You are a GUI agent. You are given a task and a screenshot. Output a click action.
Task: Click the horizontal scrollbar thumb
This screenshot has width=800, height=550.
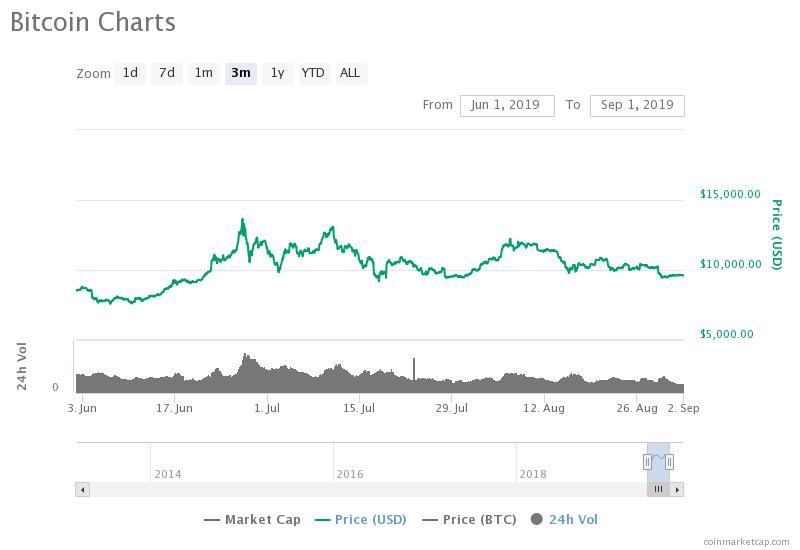coord(659,490)
